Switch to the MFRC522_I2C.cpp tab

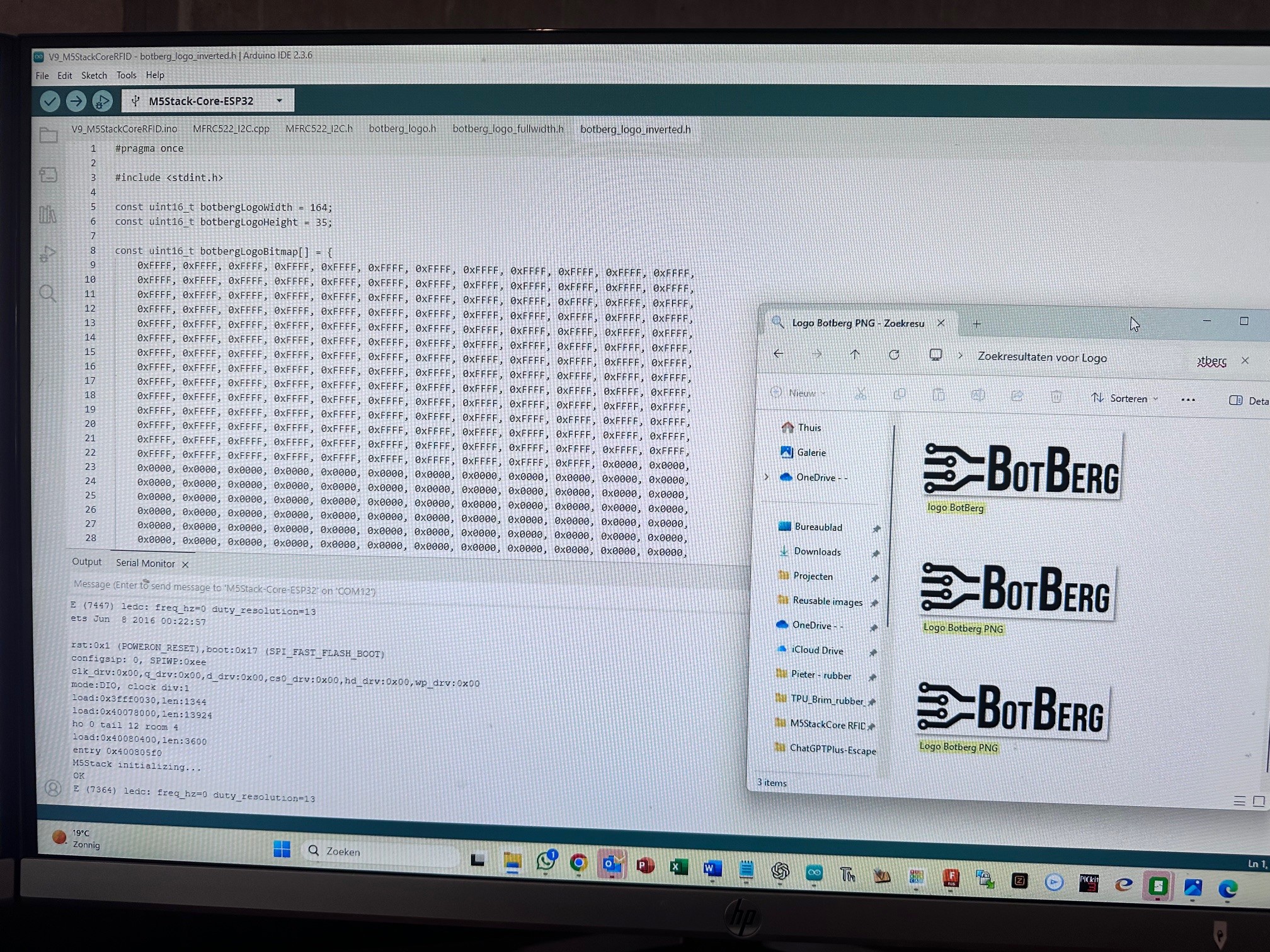coord(231,129)
